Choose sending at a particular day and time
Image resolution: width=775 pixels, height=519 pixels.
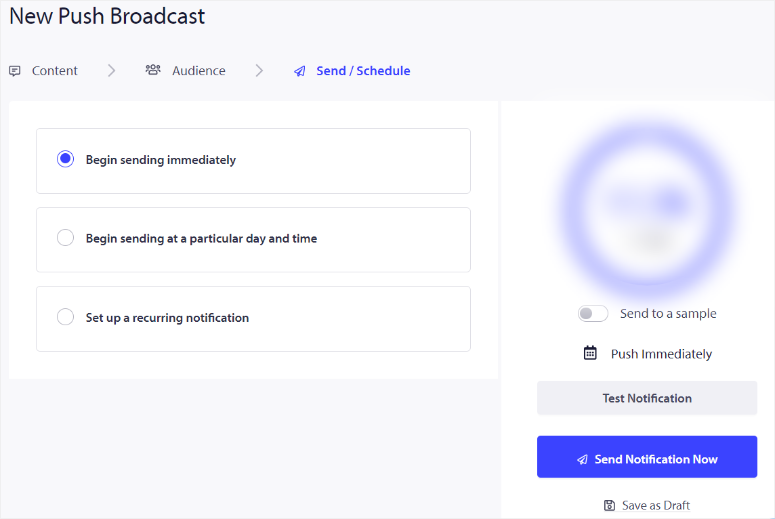(x=66, y=238)
